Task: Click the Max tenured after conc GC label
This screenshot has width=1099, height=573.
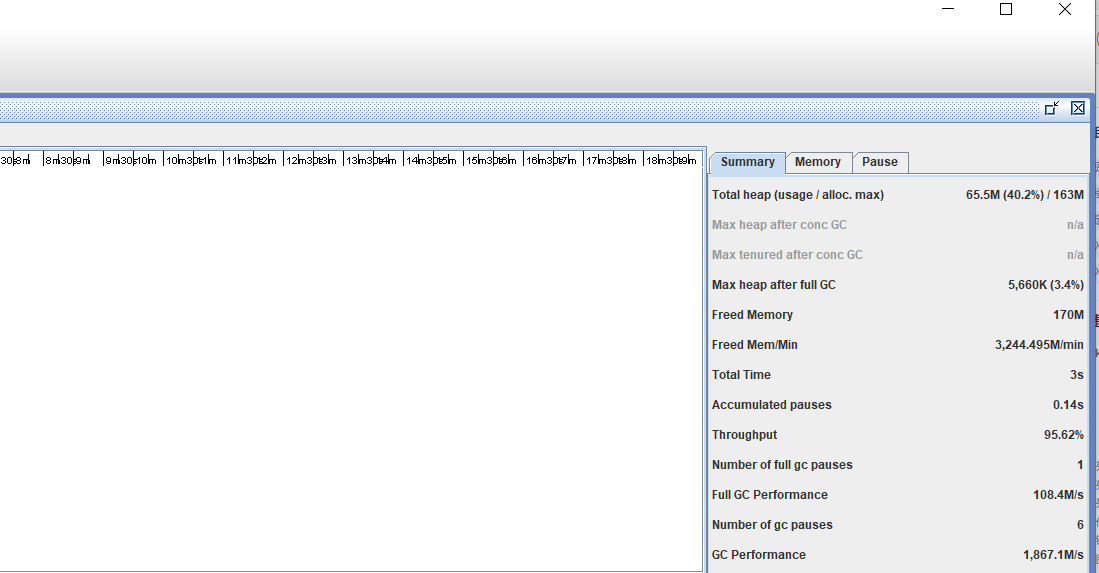Action: (x=787, y=255)
